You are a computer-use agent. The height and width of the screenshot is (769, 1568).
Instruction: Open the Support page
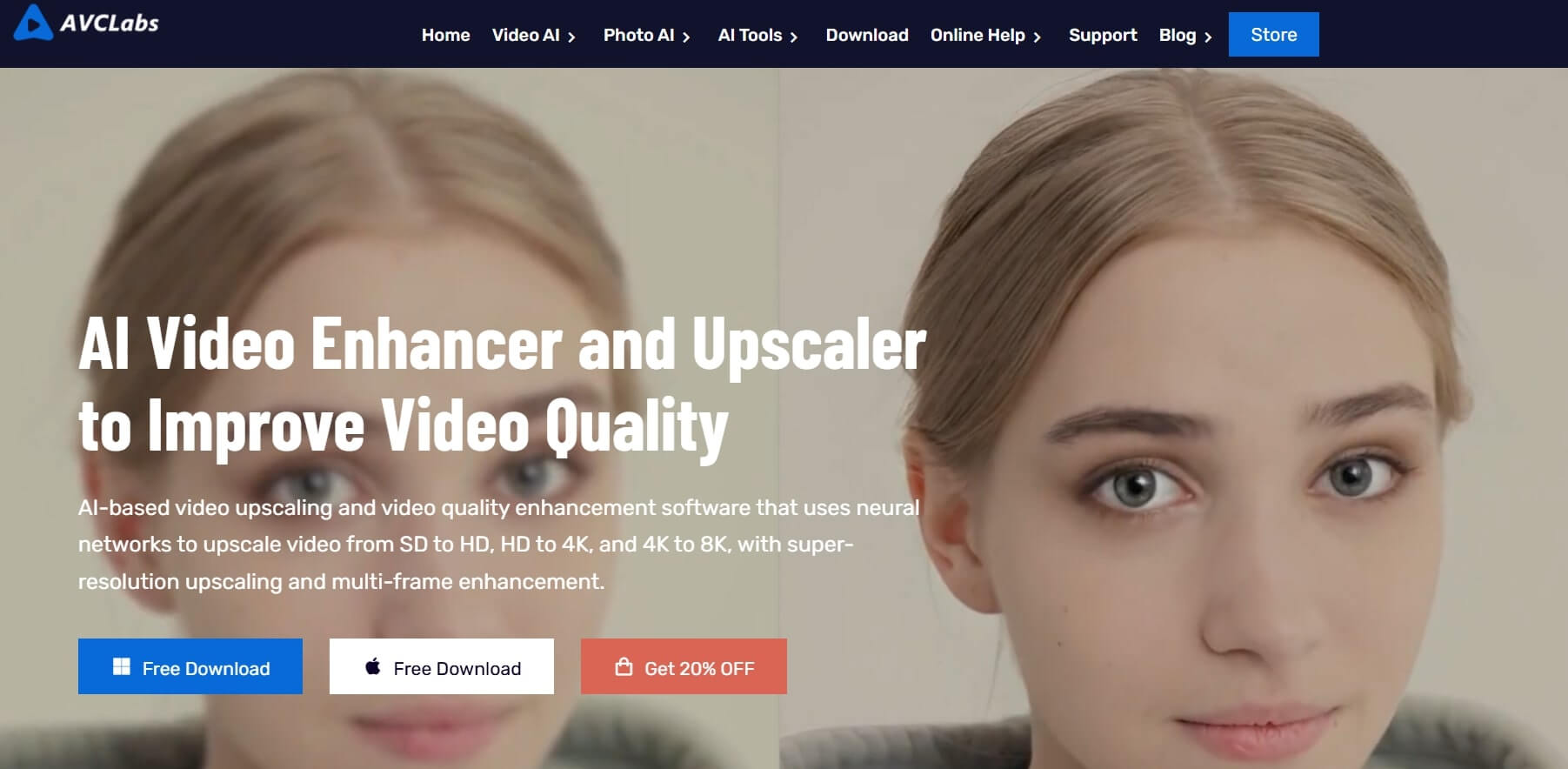(1102, 35)
